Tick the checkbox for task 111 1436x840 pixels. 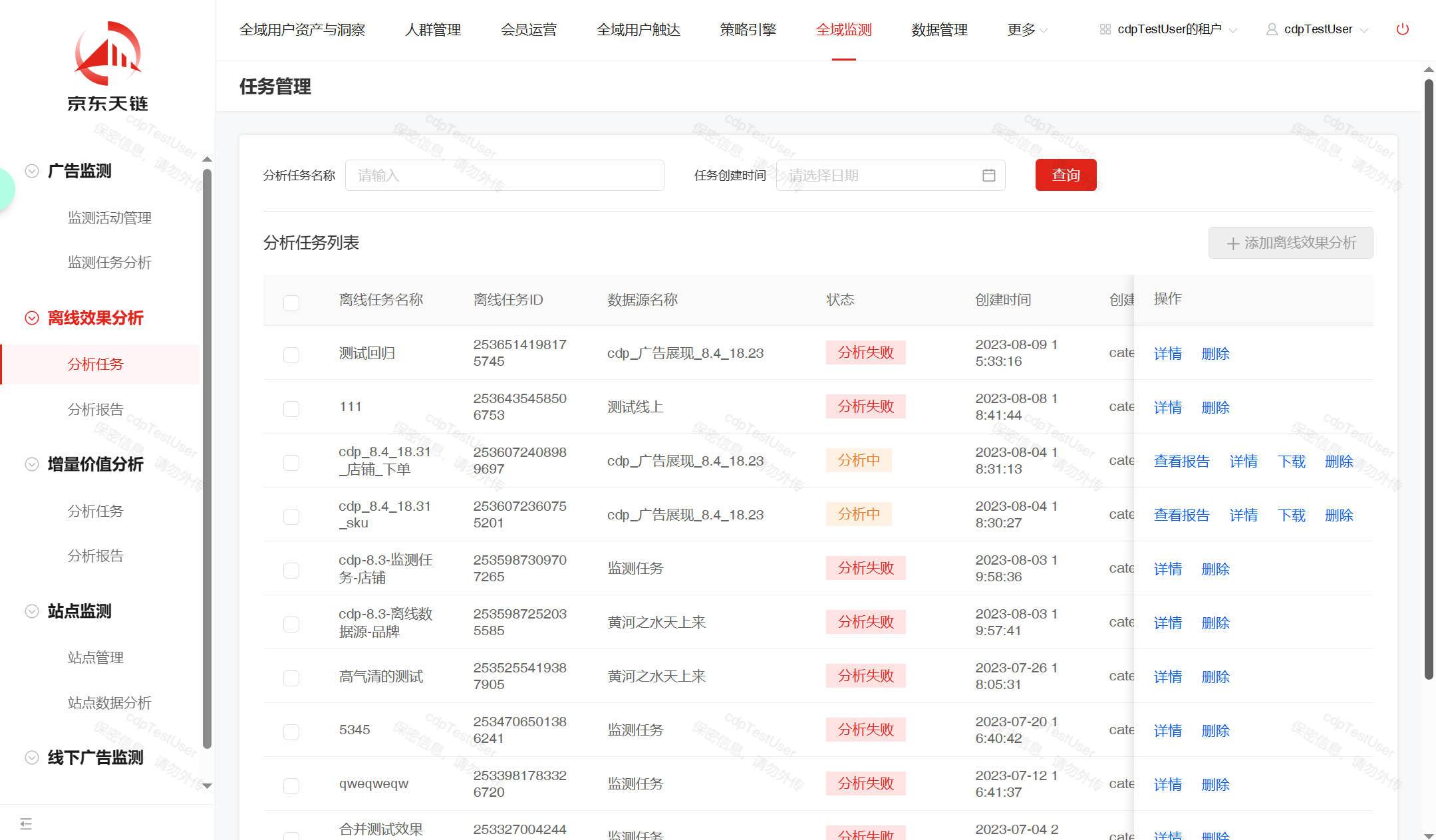click(x=291, y=409)
